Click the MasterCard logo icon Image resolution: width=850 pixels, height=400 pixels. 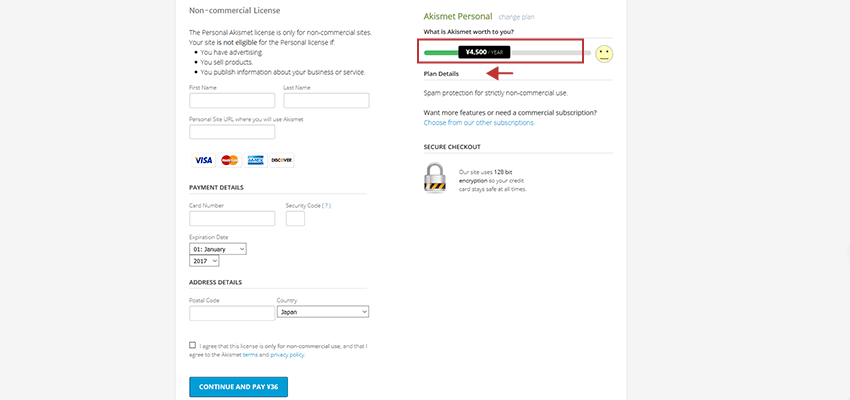230,160
